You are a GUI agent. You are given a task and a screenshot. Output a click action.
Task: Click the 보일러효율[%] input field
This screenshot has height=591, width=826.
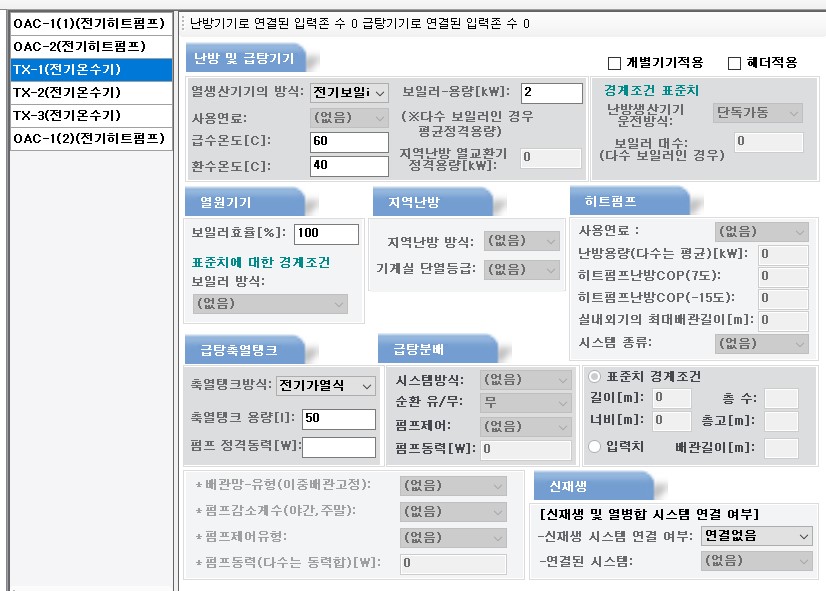tap(326, 233)
